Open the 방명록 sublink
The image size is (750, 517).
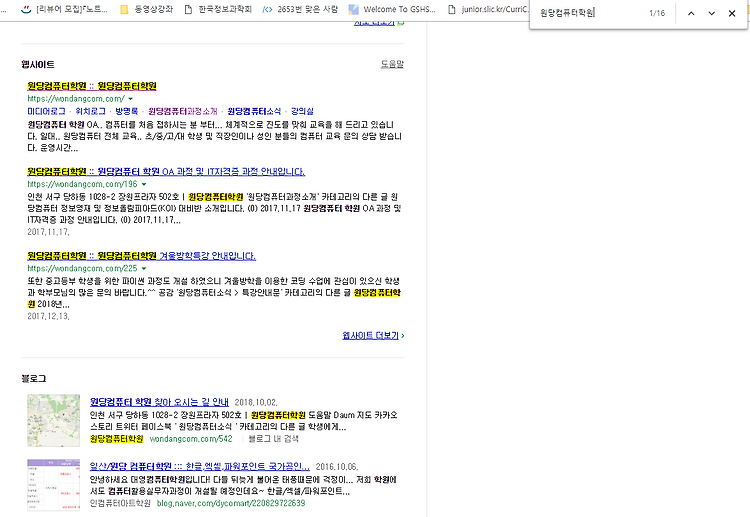(x=127, y=111)
